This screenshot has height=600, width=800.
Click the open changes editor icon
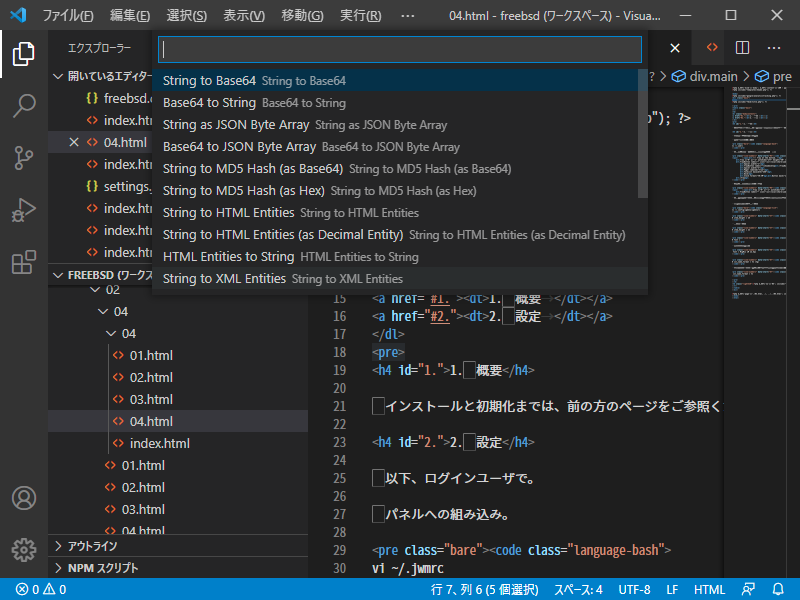[x=712, y=47]
